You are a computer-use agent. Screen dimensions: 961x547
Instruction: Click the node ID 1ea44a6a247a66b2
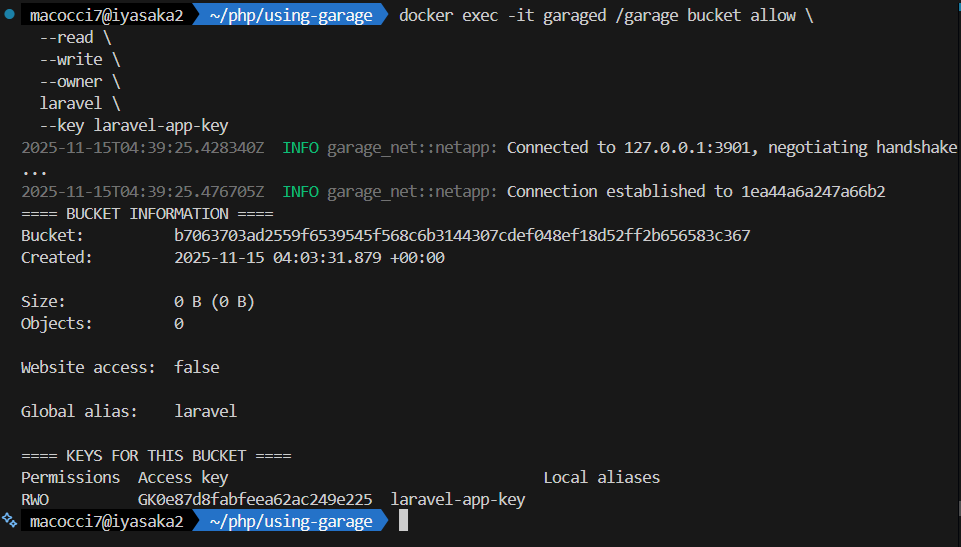[813, 192]
